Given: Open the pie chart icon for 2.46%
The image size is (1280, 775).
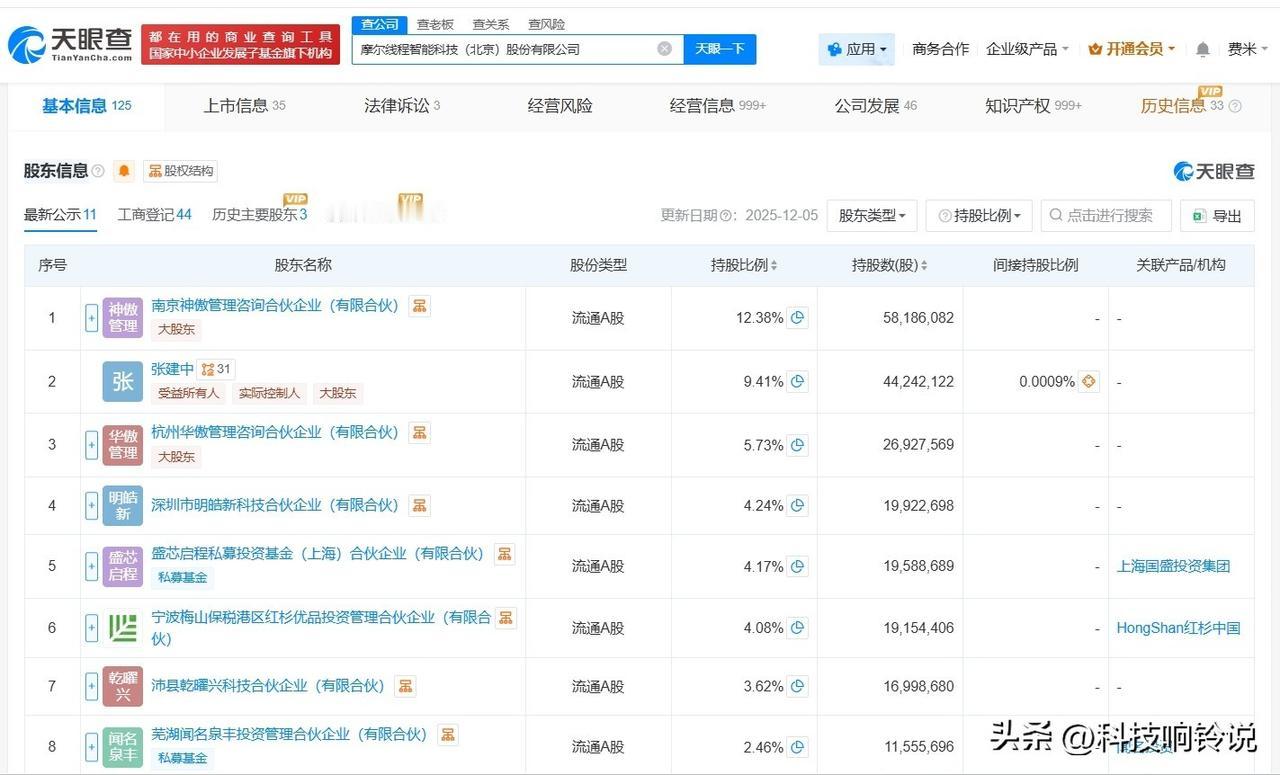Looking at the screenshot, I should pos(798,747).
